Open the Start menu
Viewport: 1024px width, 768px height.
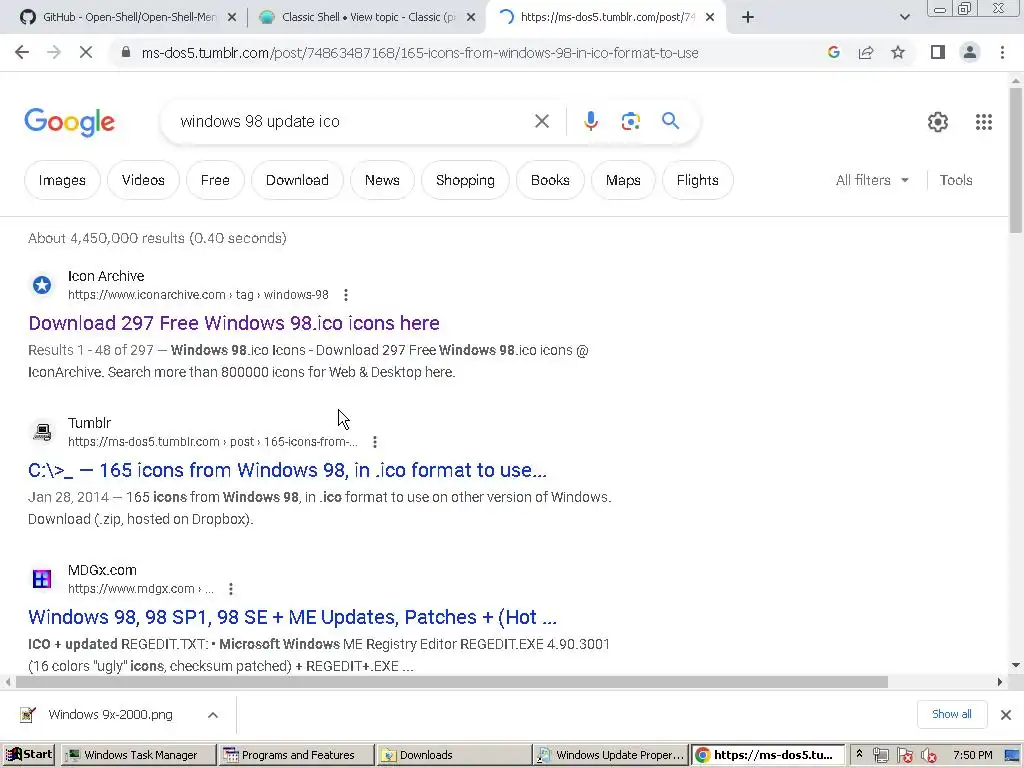pyautogui.click(x=28, y=755)
